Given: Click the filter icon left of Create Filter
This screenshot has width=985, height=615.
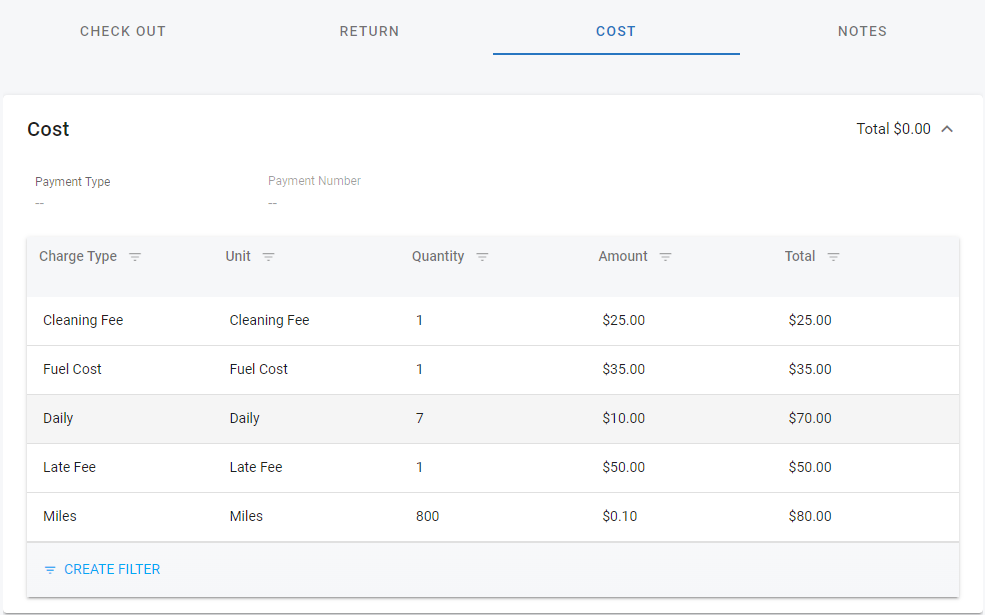Looking at the screenshot, I should tap(50, 570).
